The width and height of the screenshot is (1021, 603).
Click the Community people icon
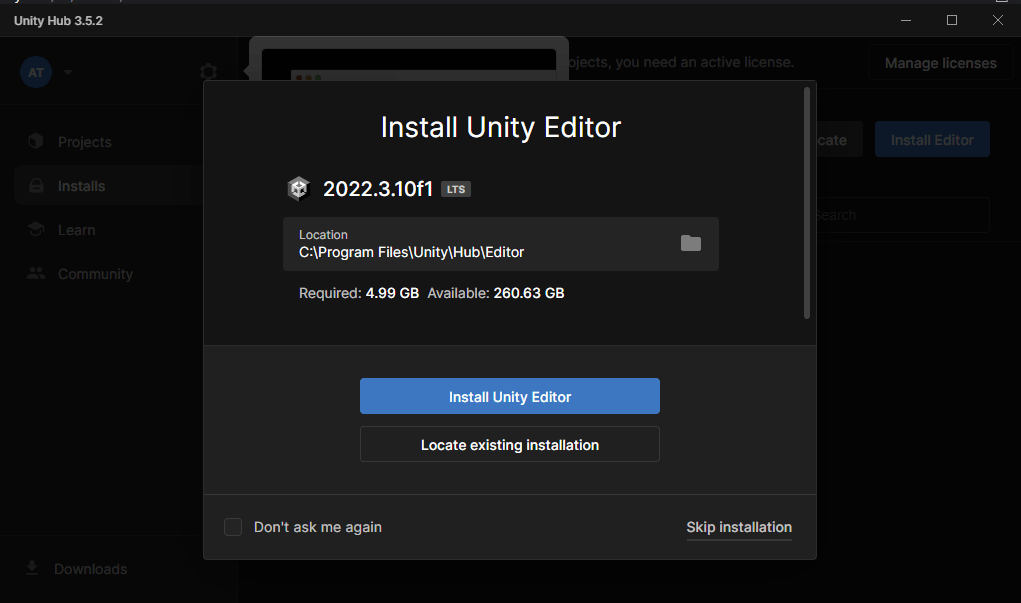[36, 273]
